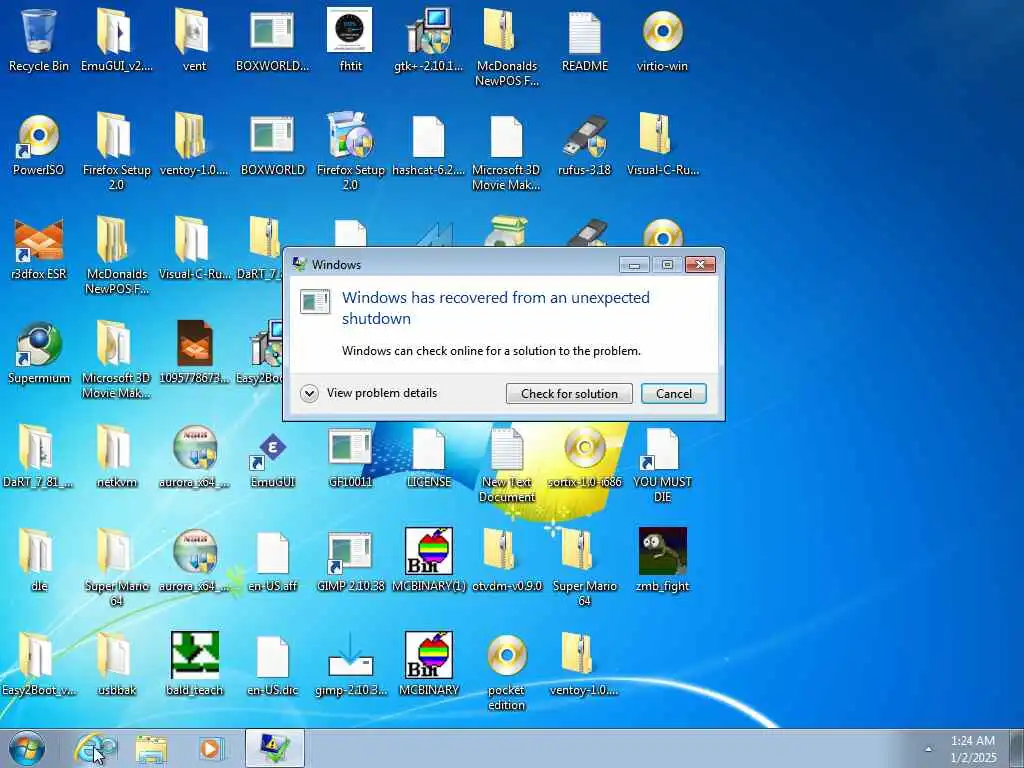The image size is (1024, 768).
Task: Activate problem report taskbar button
Action: point(275,748)
